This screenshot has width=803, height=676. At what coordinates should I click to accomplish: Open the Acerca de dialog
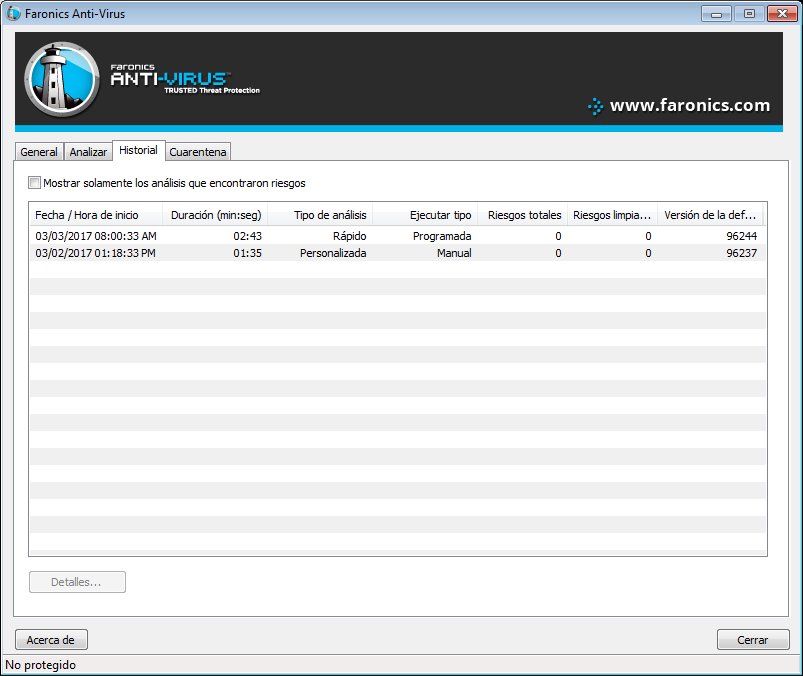coord(51,640)
